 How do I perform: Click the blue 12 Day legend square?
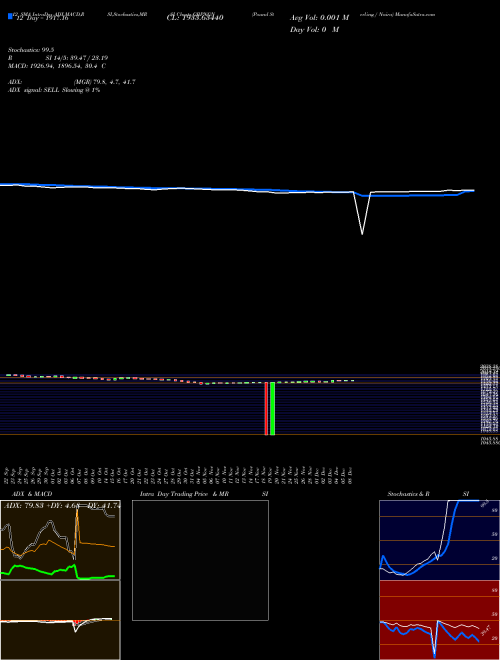point(10,16)
